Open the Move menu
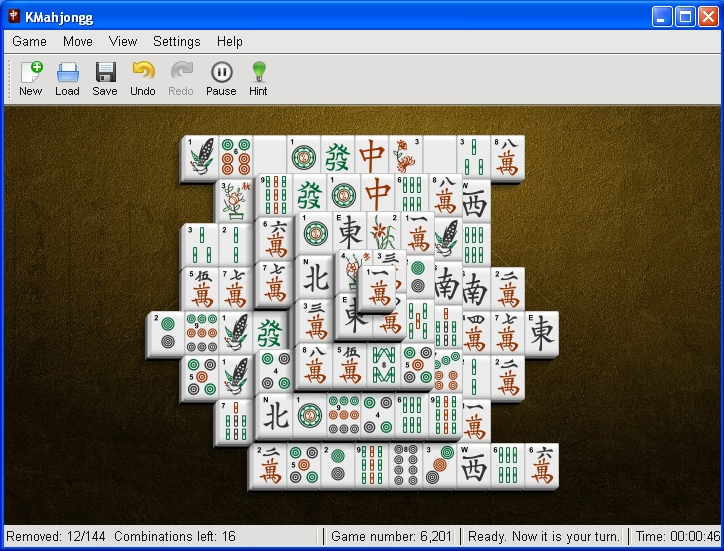The image size is (724, 551). pyautogui.click(x=78, y=41)
